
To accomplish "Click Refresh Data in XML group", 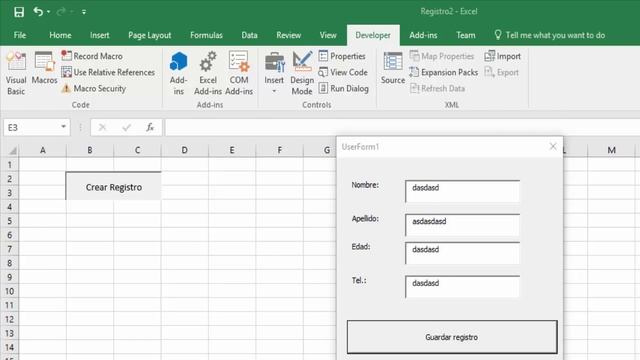I will pos(437,88).
